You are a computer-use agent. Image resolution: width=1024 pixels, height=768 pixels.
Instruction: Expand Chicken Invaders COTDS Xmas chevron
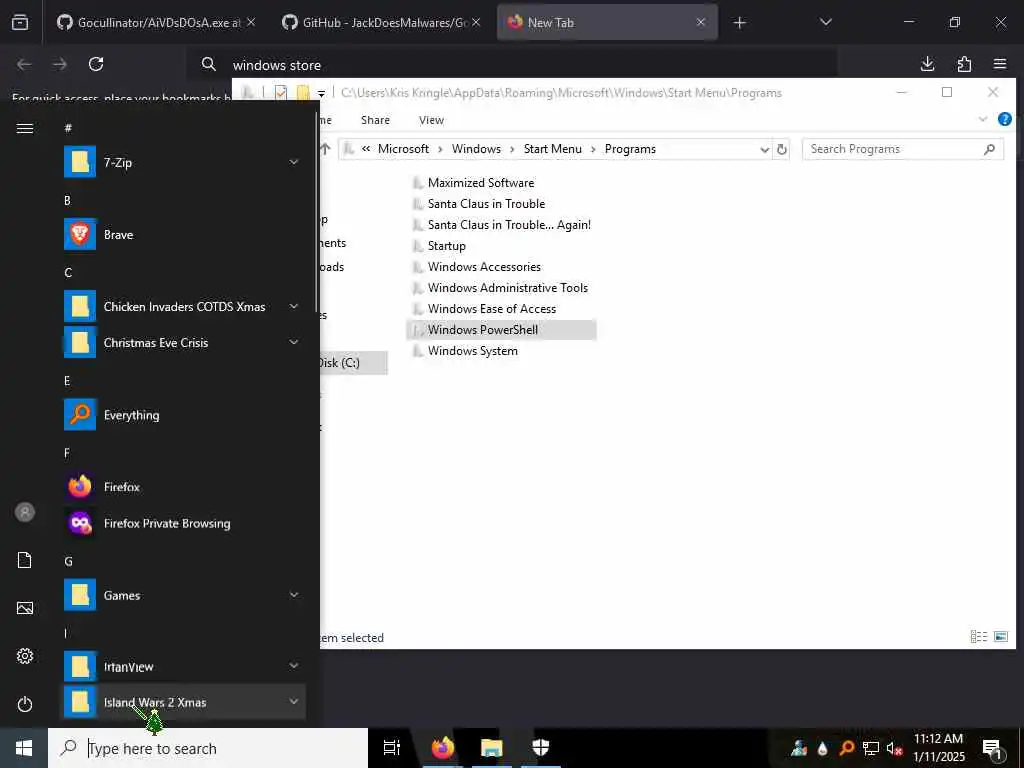click(x=294, y=306)
